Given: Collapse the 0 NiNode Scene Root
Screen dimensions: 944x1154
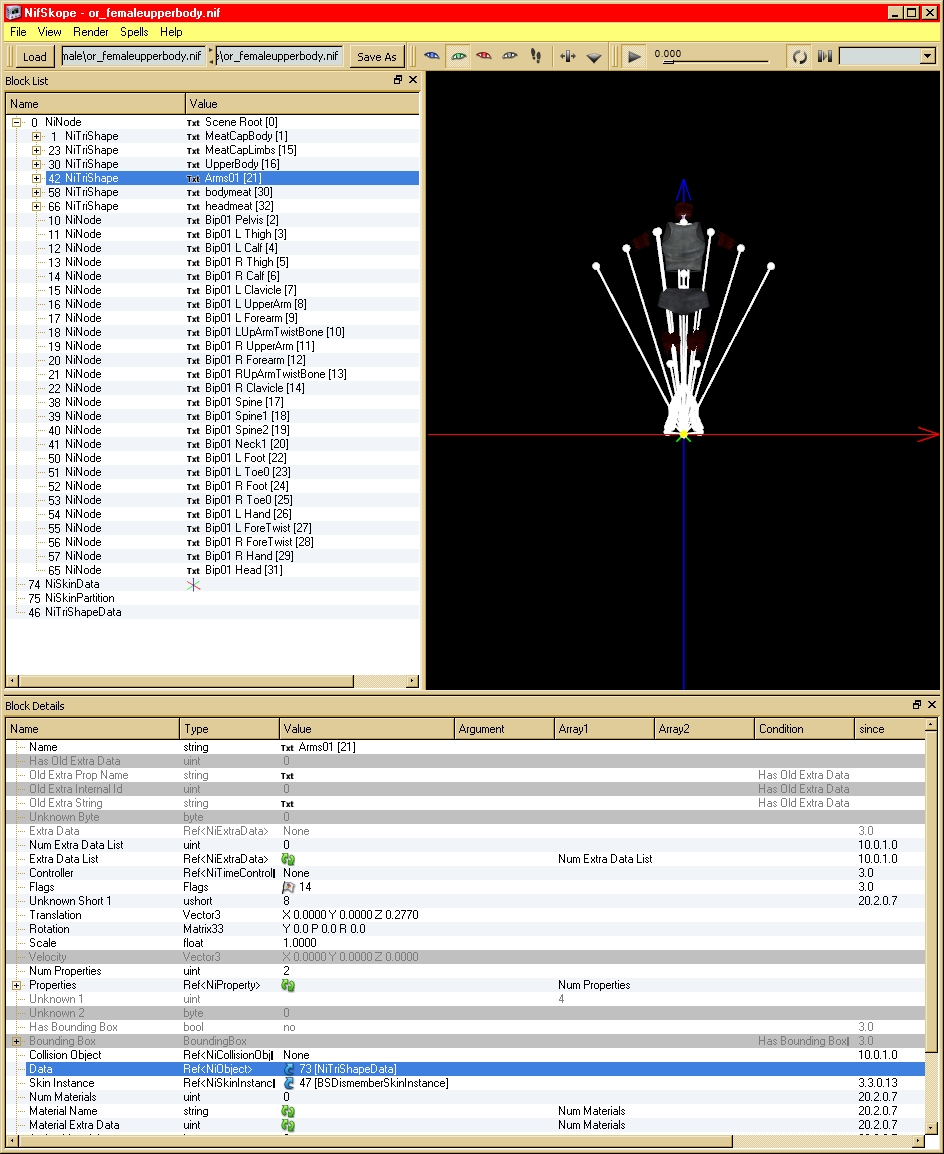Looking at the screenshot, I should [x=16, y=122].
